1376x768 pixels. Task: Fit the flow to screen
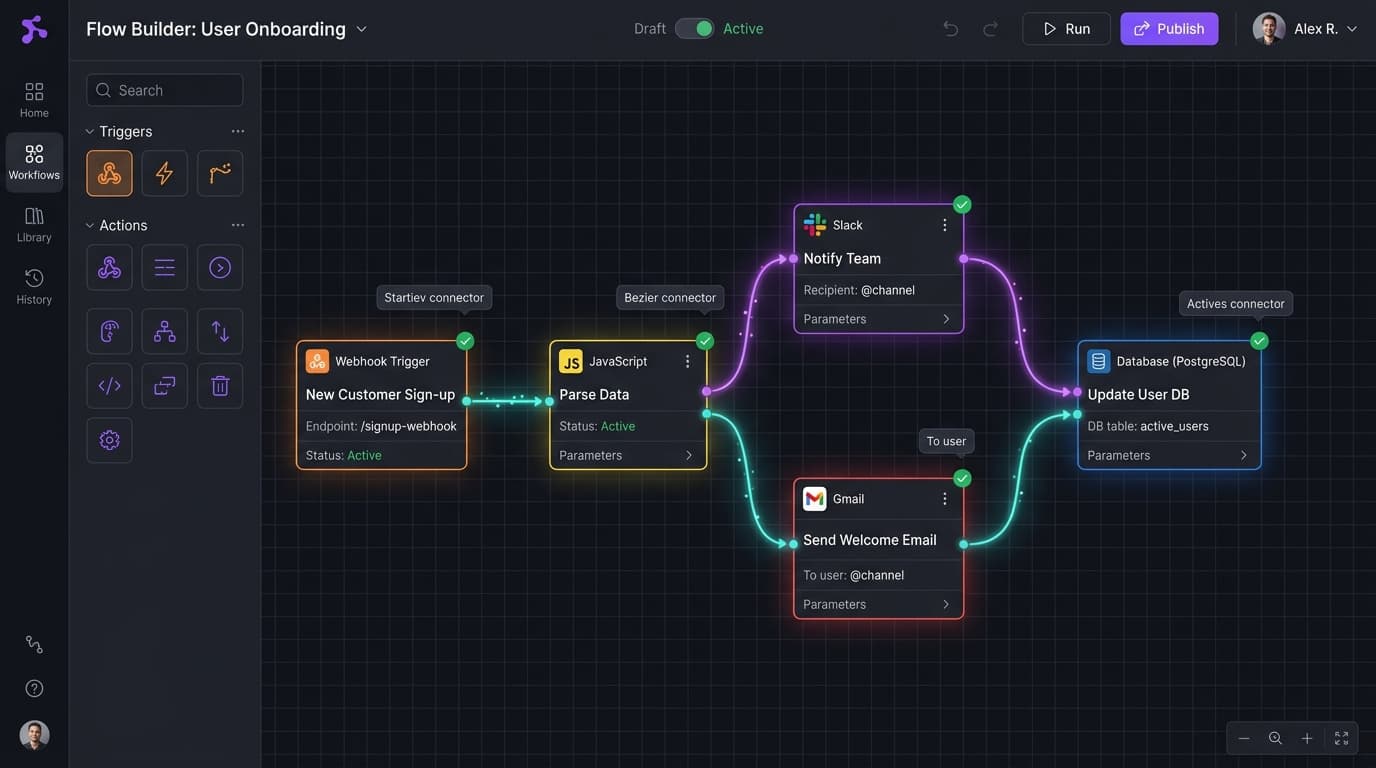point(1341,738)
